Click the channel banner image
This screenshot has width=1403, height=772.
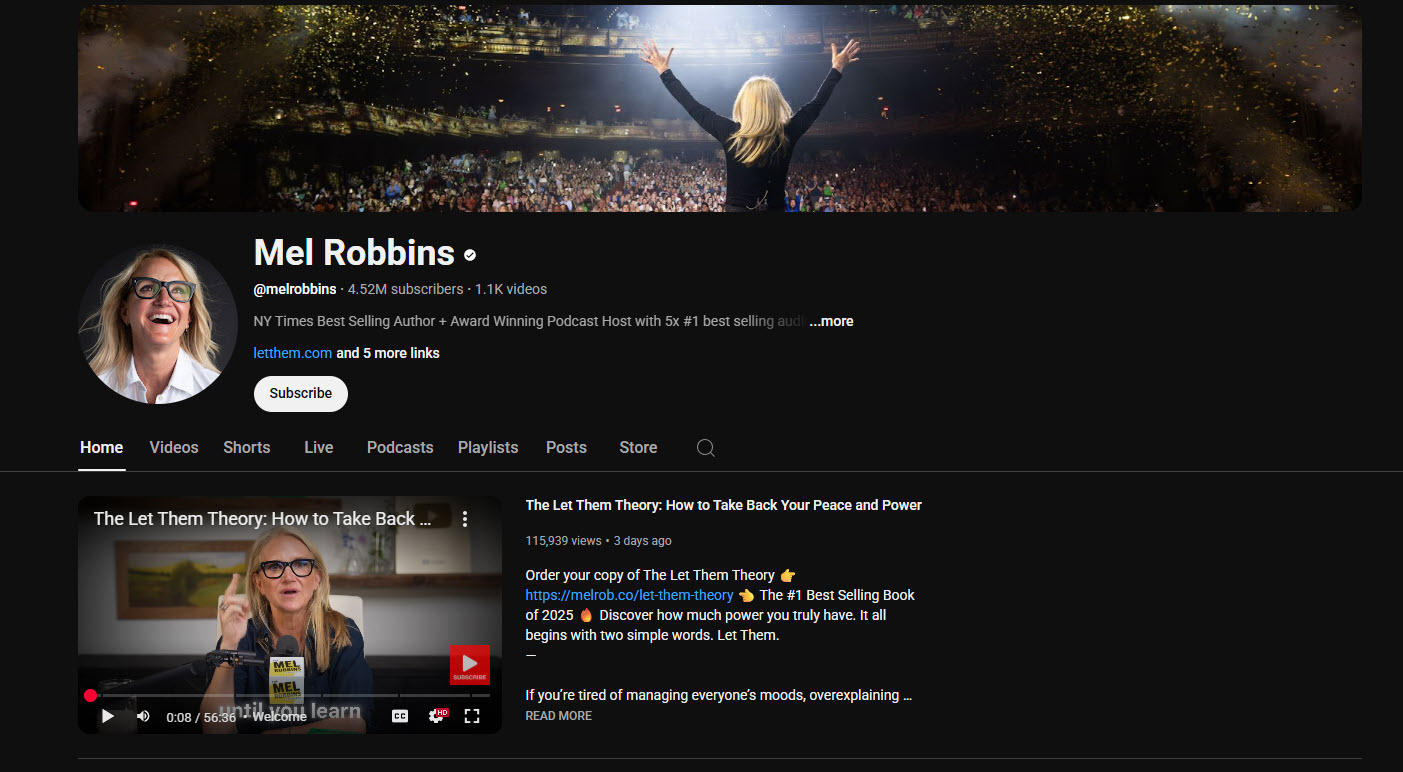[x=720, y=107]
